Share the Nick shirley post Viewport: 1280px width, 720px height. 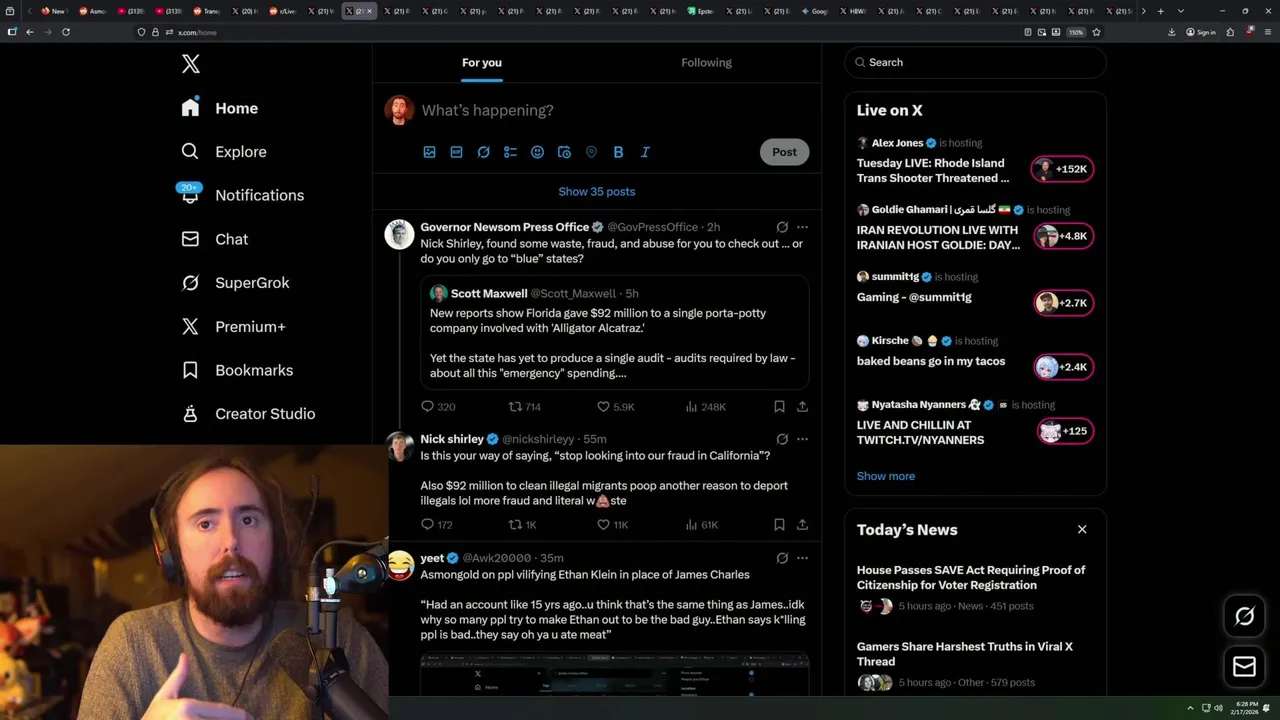[802, 525]
